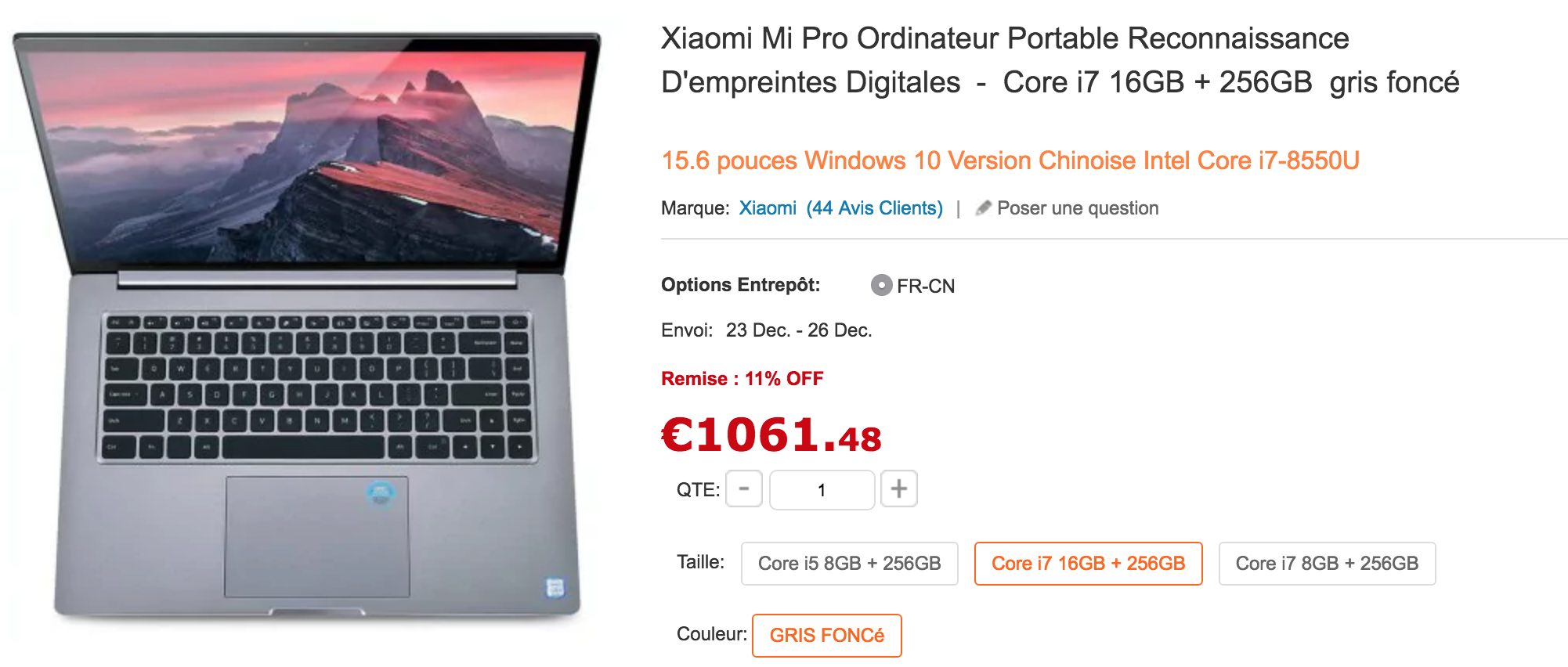
Task: Click the pencil icon beside Poser une question
Action: click(983, 208)
